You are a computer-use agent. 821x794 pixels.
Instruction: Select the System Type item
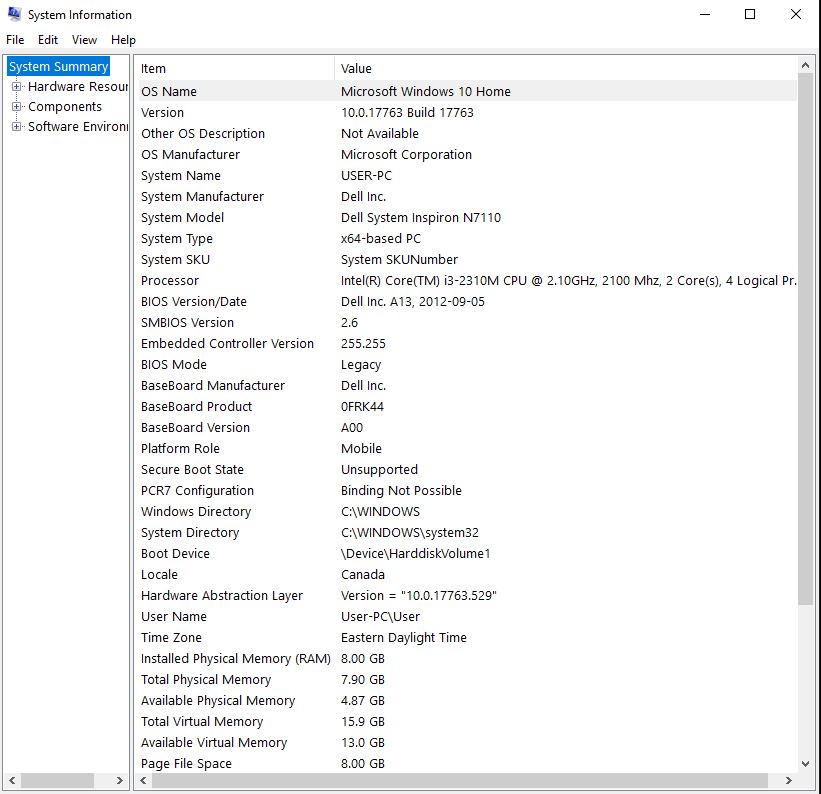pos(176,238)
